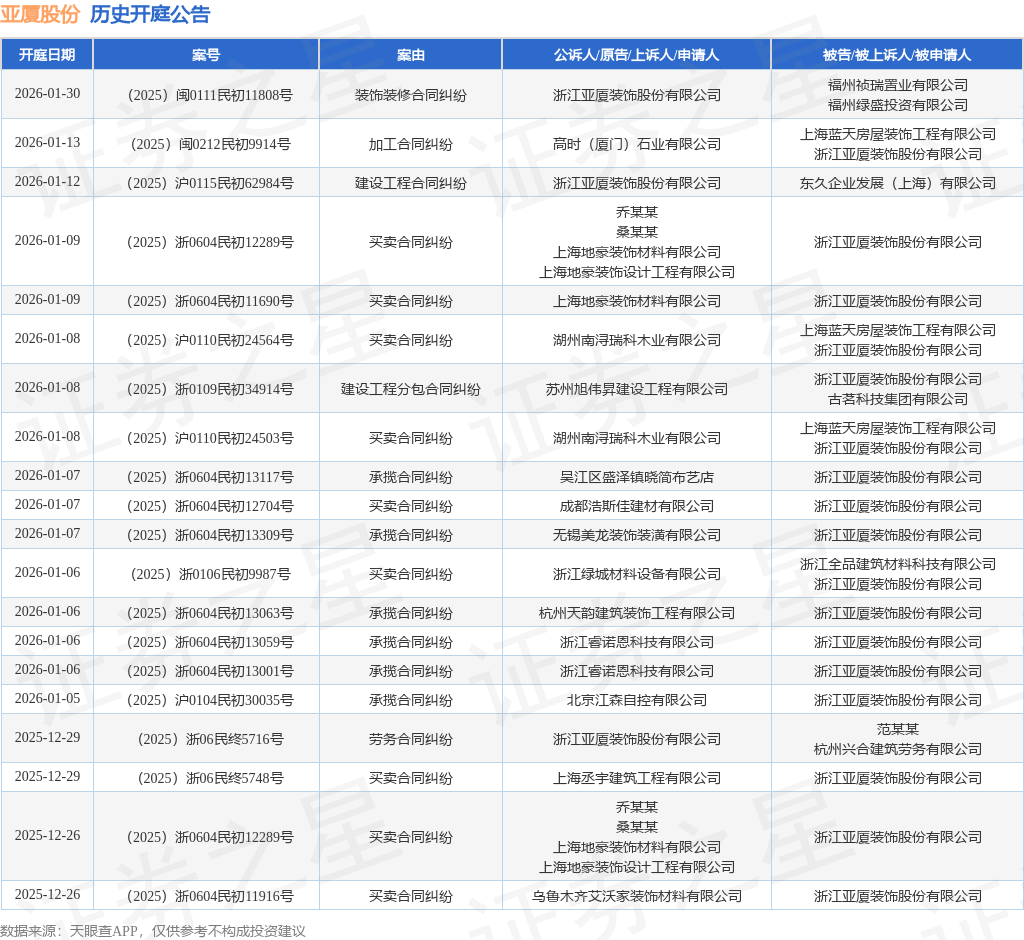Click the 案号 column header
This screenshot has height=940, width=1024.
click(x=206, y=55)
